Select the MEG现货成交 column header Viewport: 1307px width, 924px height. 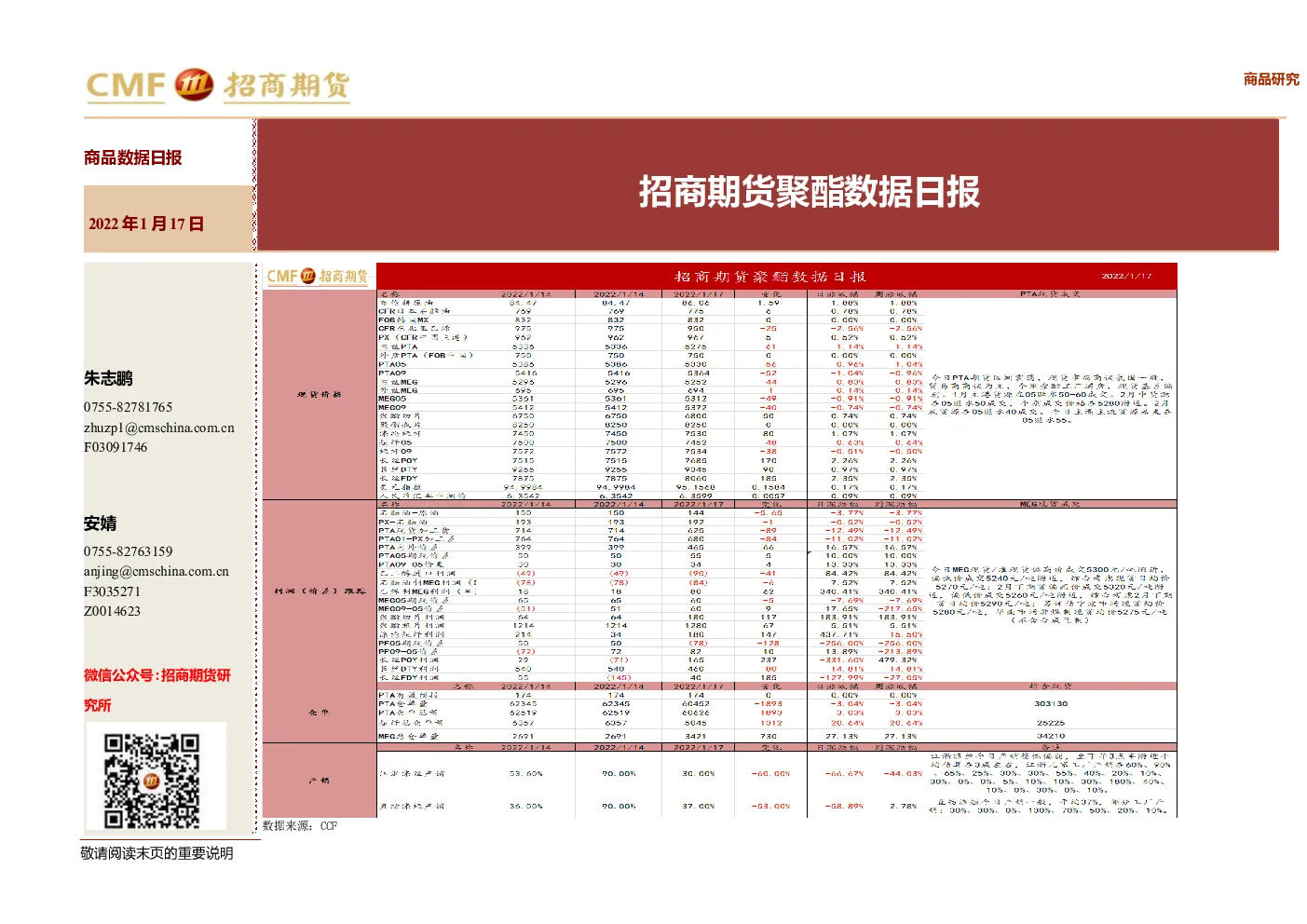click(1050, 504)
